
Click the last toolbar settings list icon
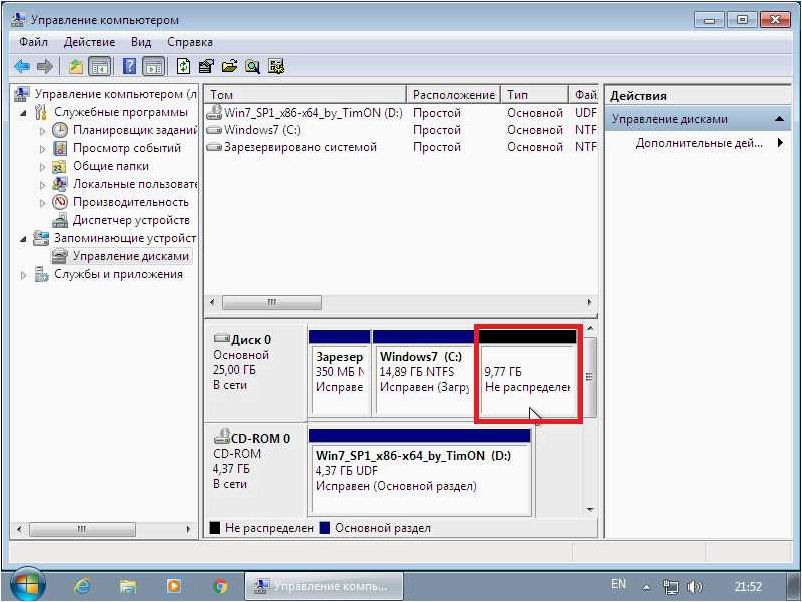276,66
